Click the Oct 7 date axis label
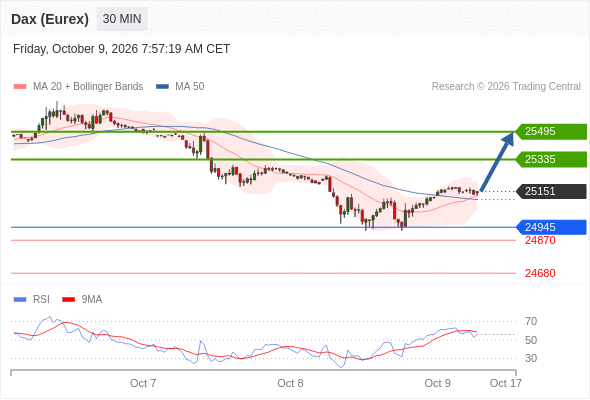The image size is (590, 400). (x=143, y=383)
